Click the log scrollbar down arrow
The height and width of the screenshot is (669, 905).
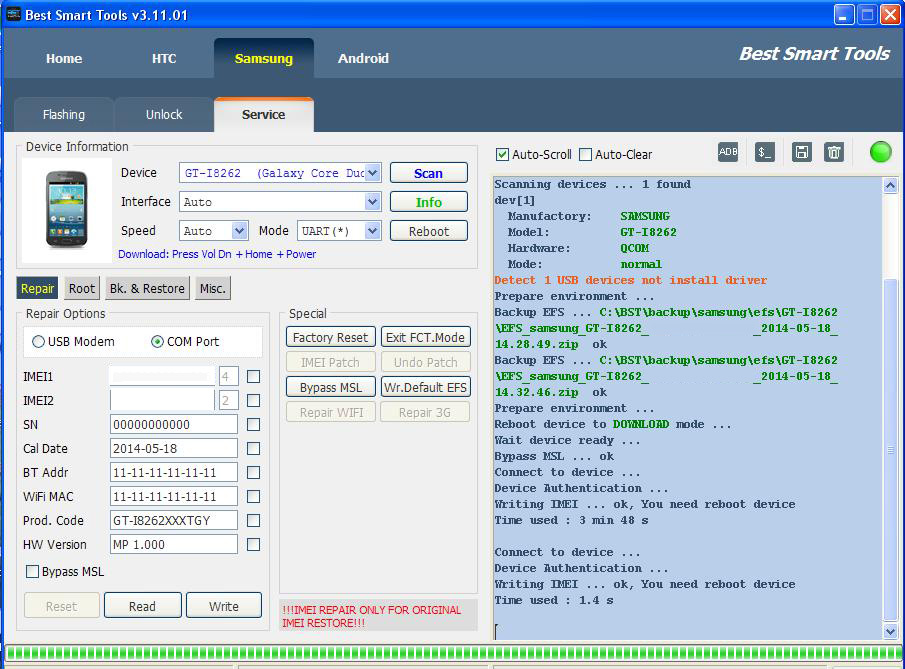[x=890, y=631]
